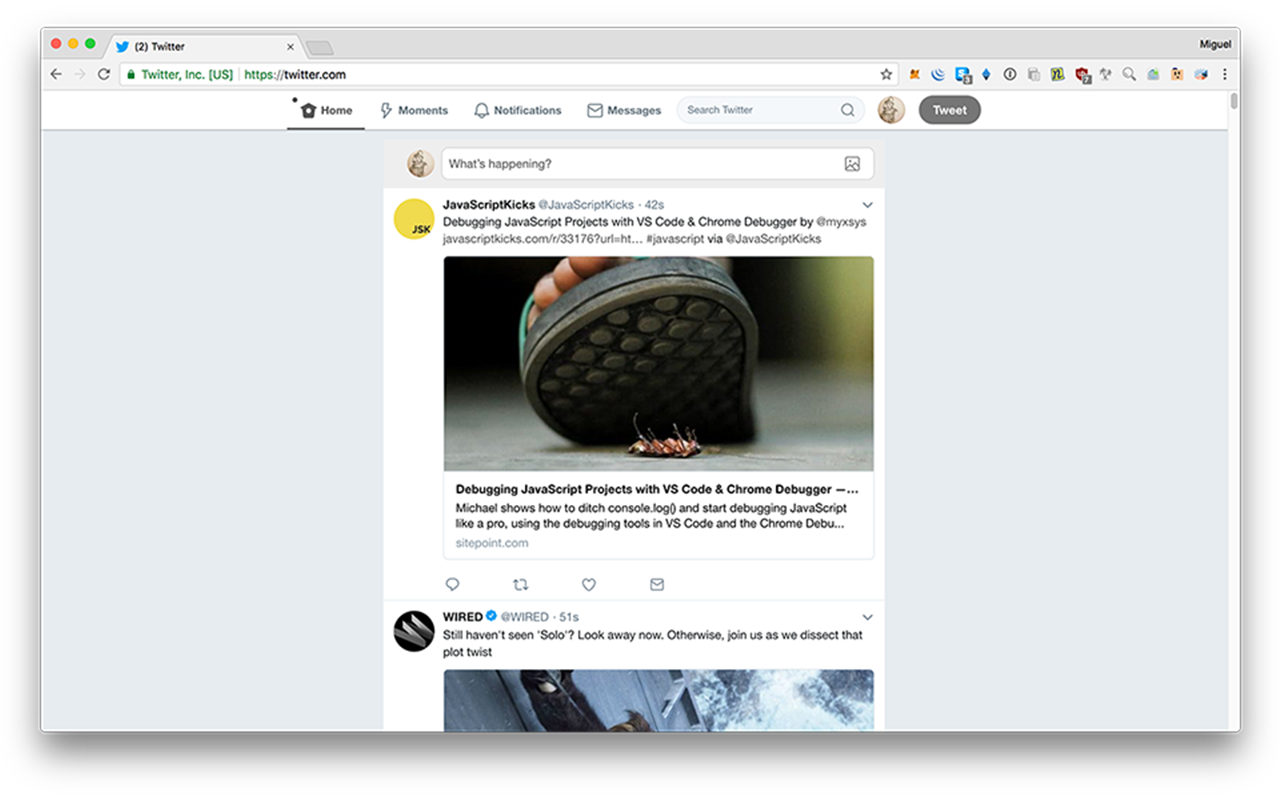Click the green-blue globe extension icon

click(1153, 74)
